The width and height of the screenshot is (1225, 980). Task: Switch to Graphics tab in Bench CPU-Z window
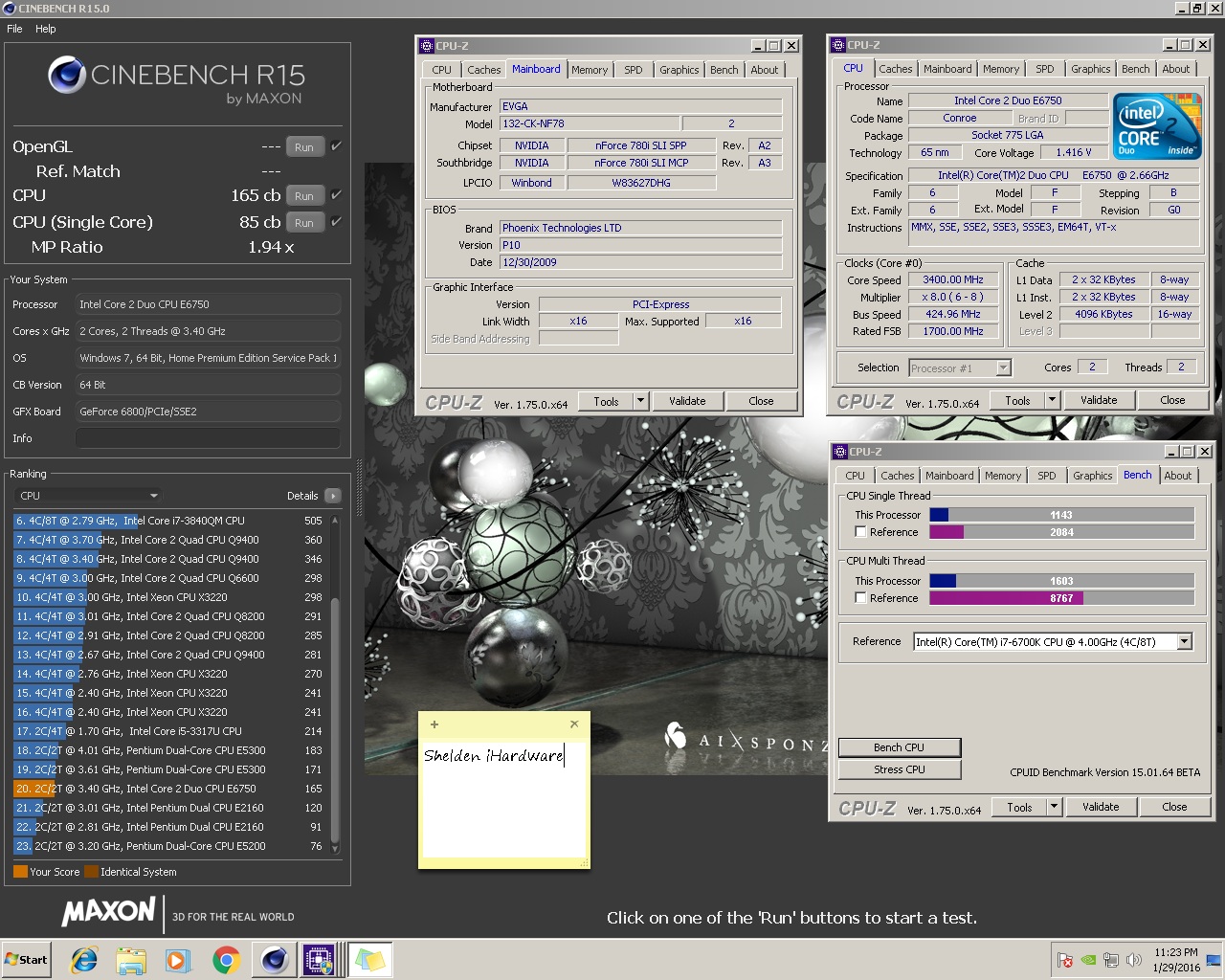coord(1093,476)
